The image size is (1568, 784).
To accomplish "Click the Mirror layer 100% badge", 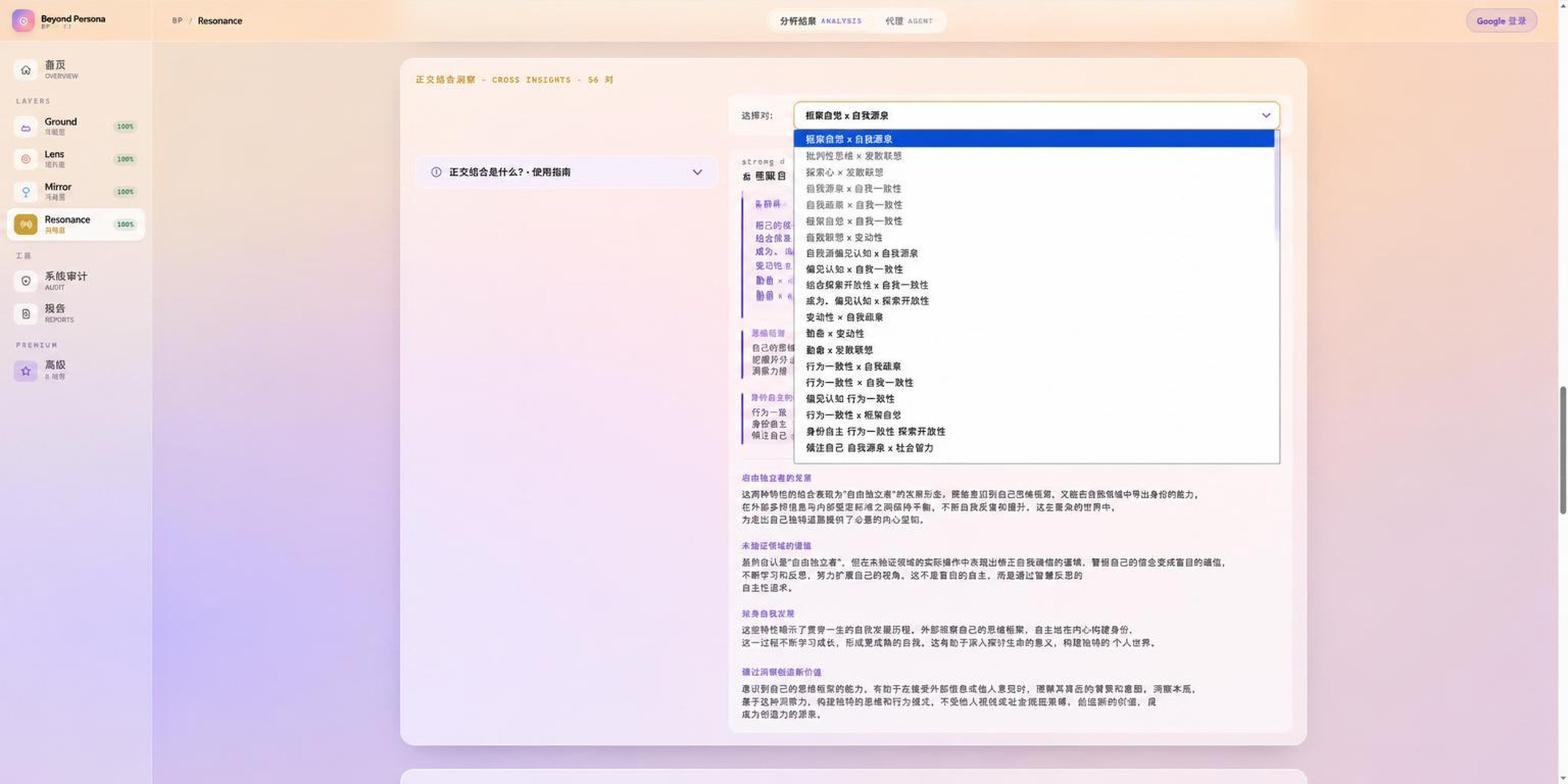I will pyautogui.click(x=125, y=192).
